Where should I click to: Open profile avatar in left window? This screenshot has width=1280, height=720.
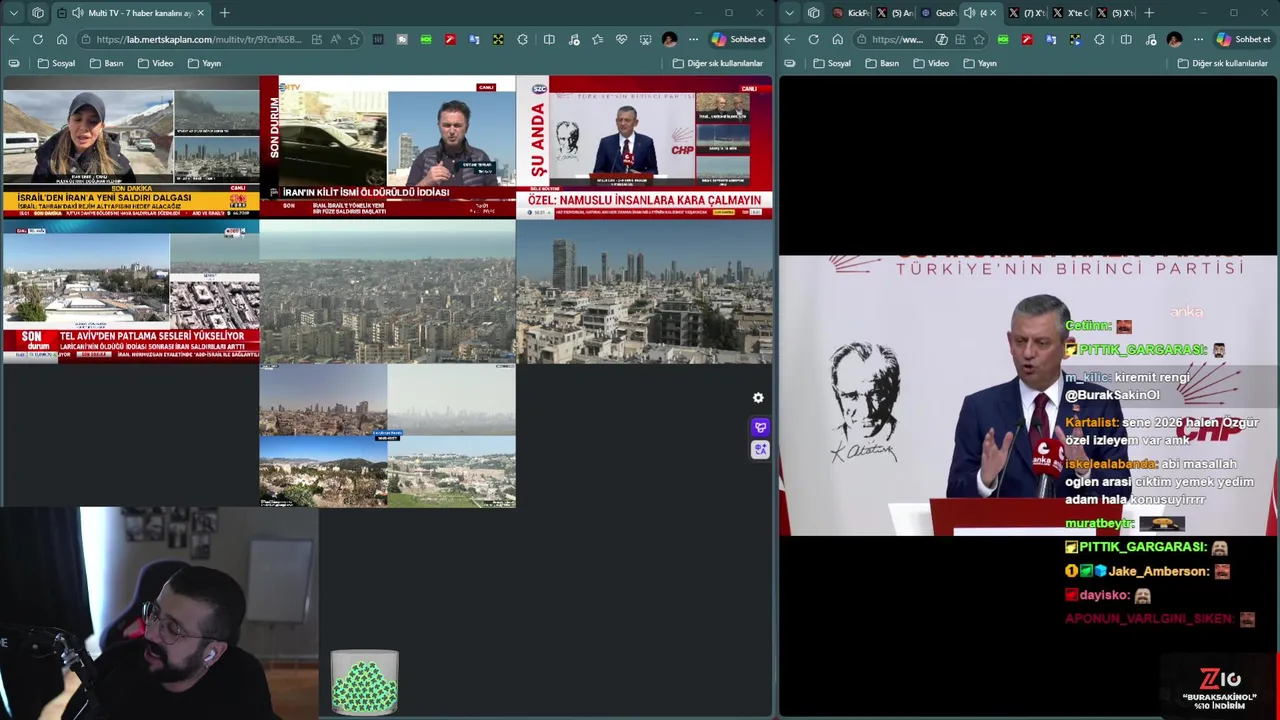coord(669,39)
